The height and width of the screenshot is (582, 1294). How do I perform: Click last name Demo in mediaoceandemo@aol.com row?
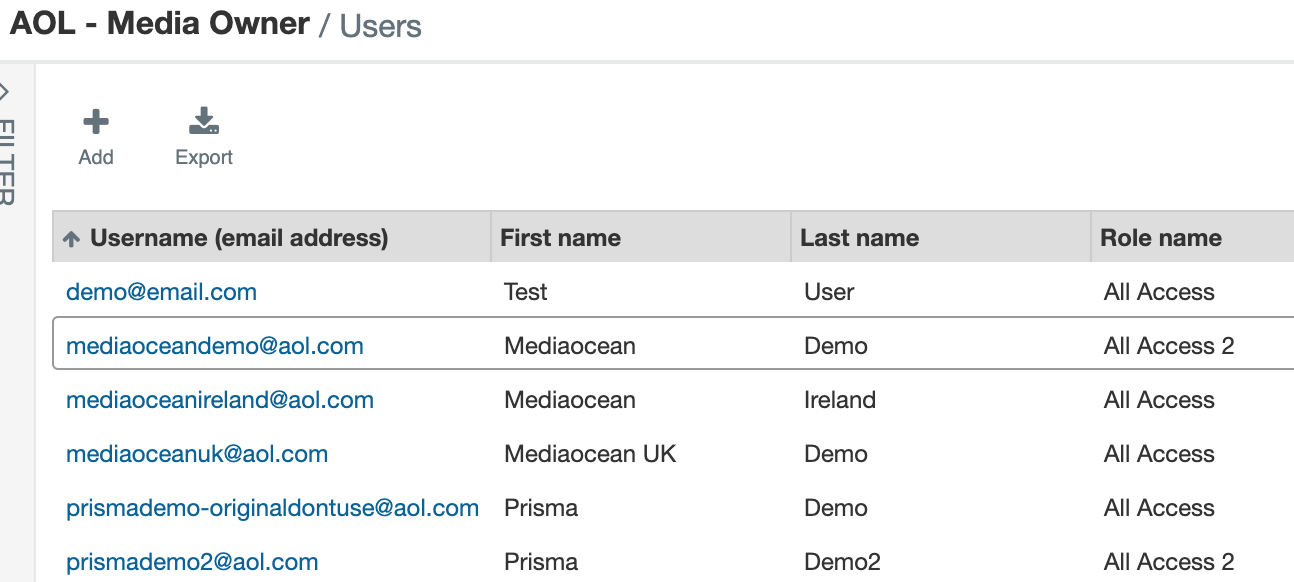click(x=836, y=346)
